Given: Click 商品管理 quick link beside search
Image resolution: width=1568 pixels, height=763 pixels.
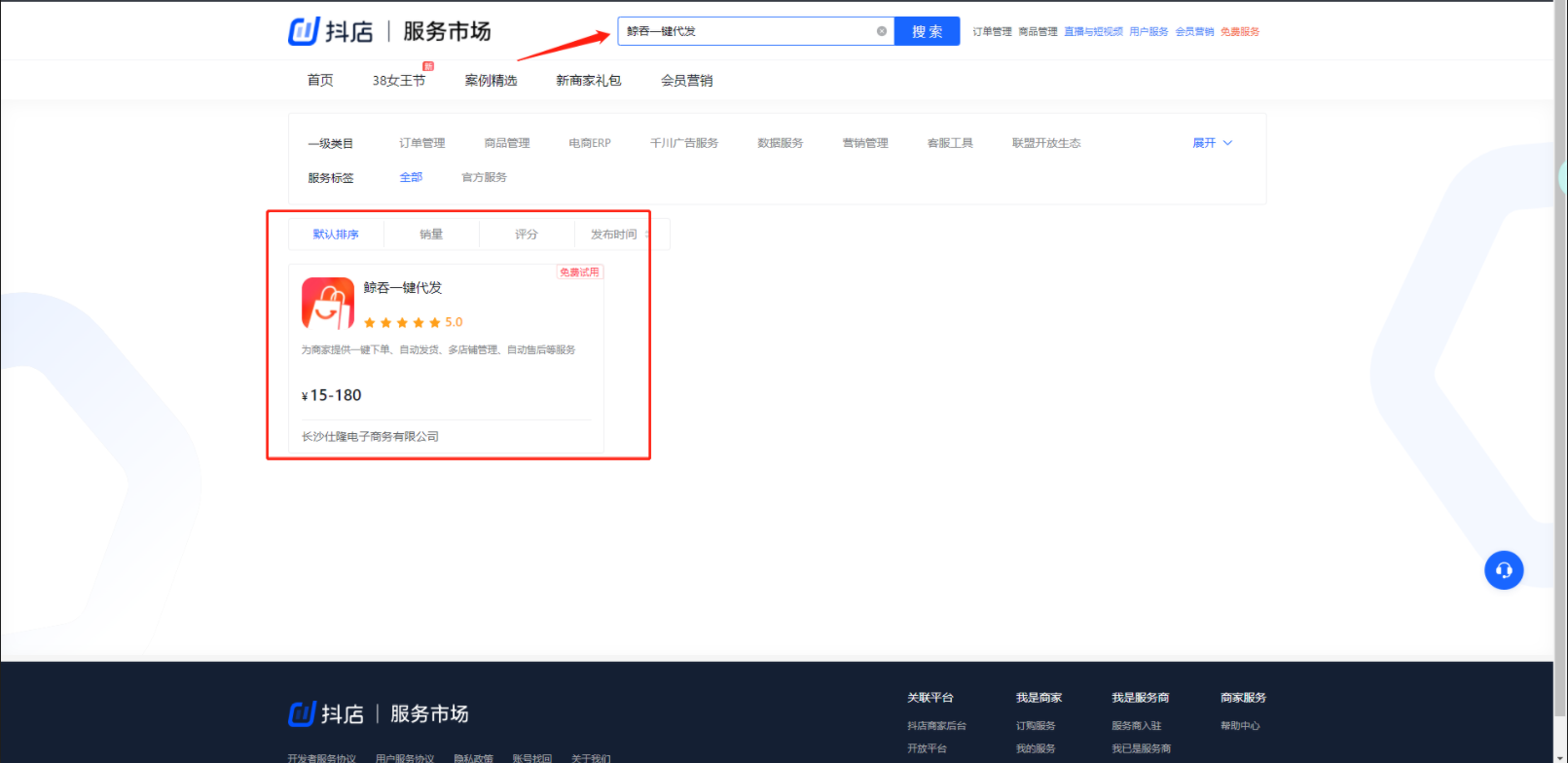Looking at the screenshot, I should click(1038, 32).
